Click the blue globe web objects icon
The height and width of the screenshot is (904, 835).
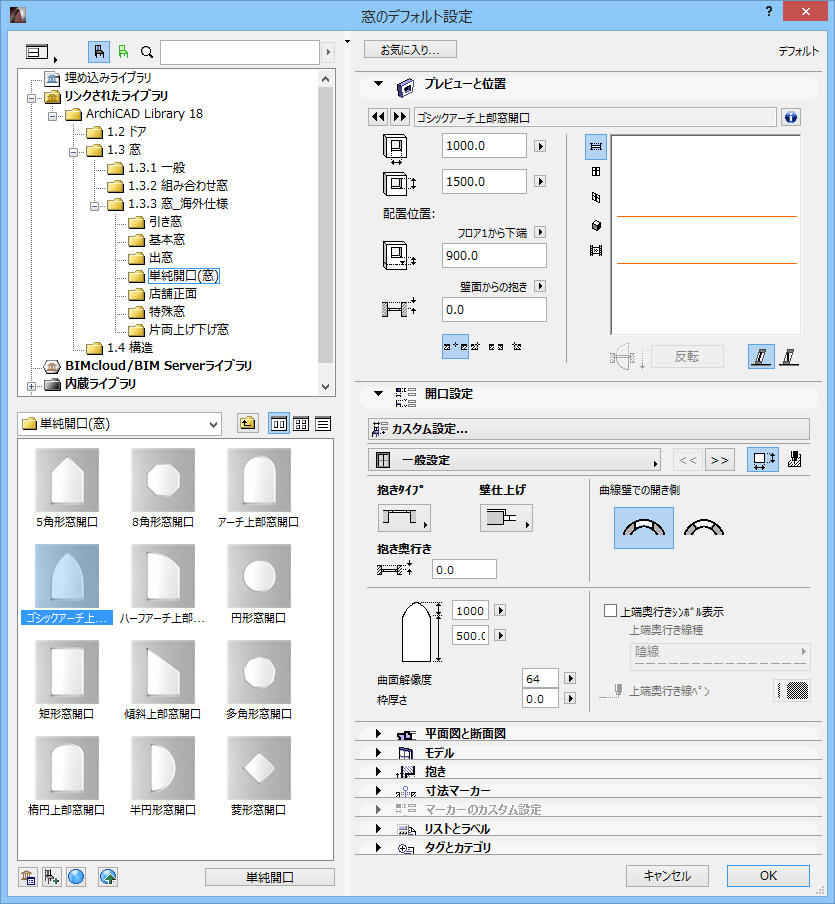click(x=76, y=877)
